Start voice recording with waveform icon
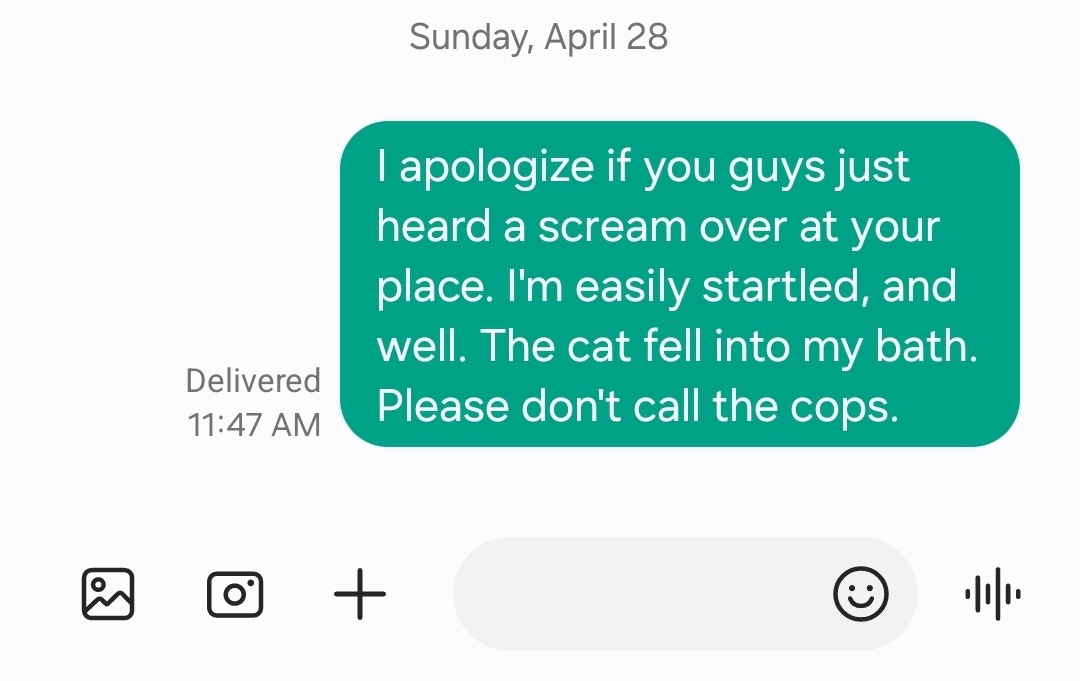 [x=993, y=594]
